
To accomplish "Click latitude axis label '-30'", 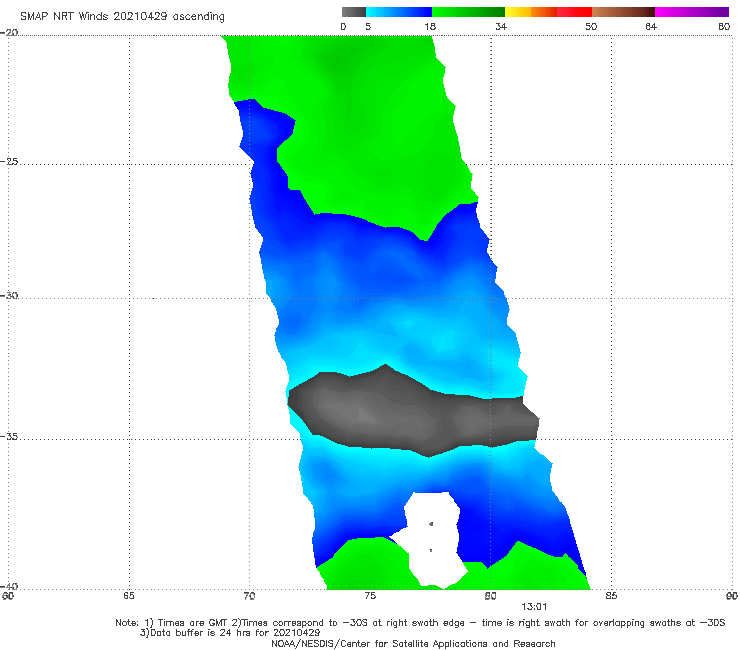I will coord(9,295).
